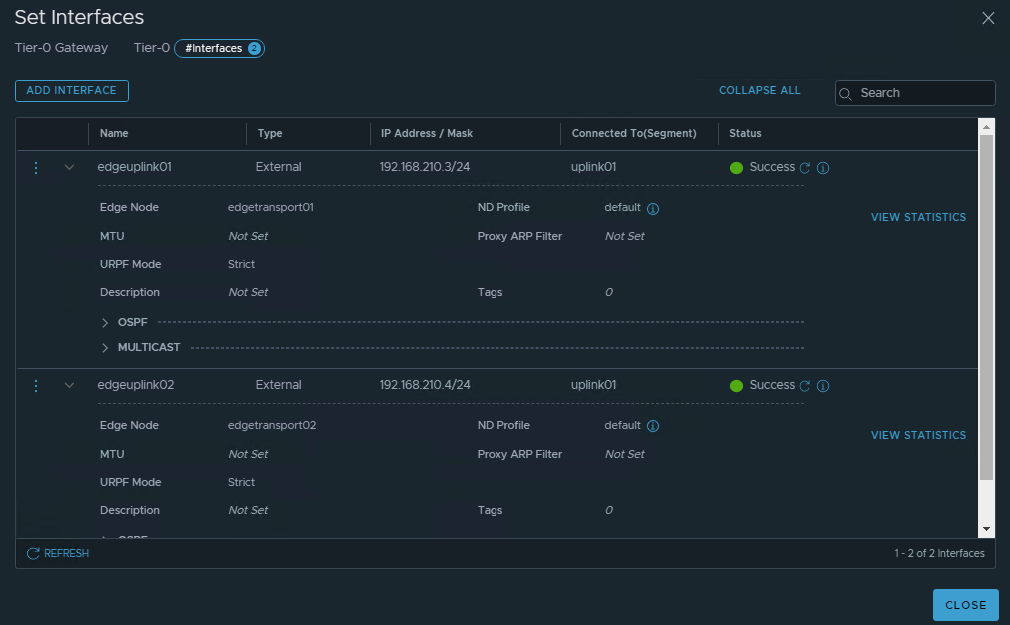The height and width of the screenshot is (625, 1010).
Task: Click the Add Interface button
Action: (72, 91)
